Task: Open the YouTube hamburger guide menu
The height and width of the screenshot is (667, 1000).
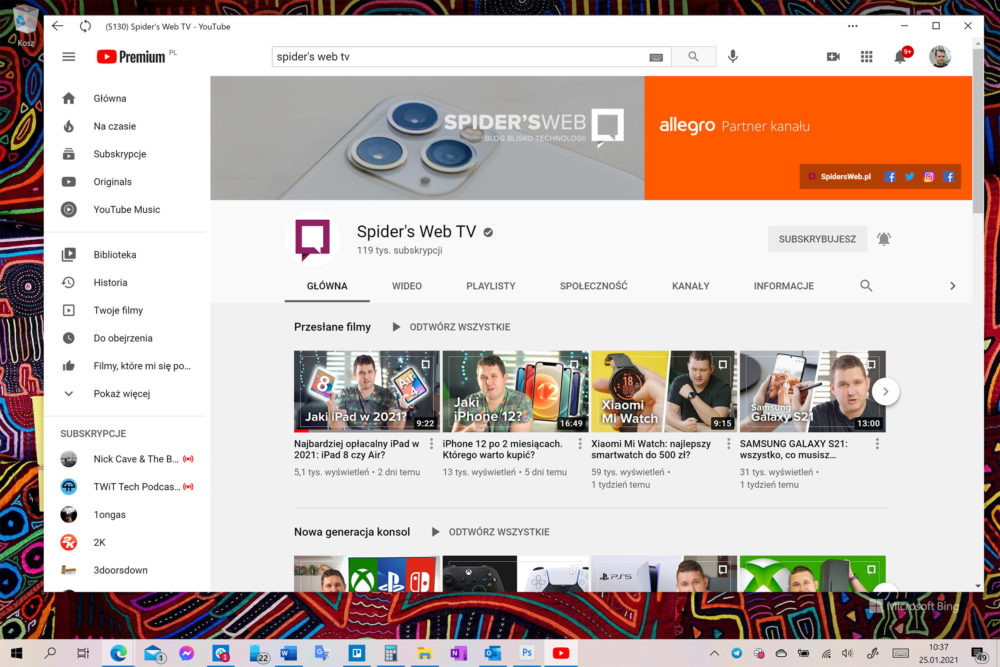Action: click(68, 57)
